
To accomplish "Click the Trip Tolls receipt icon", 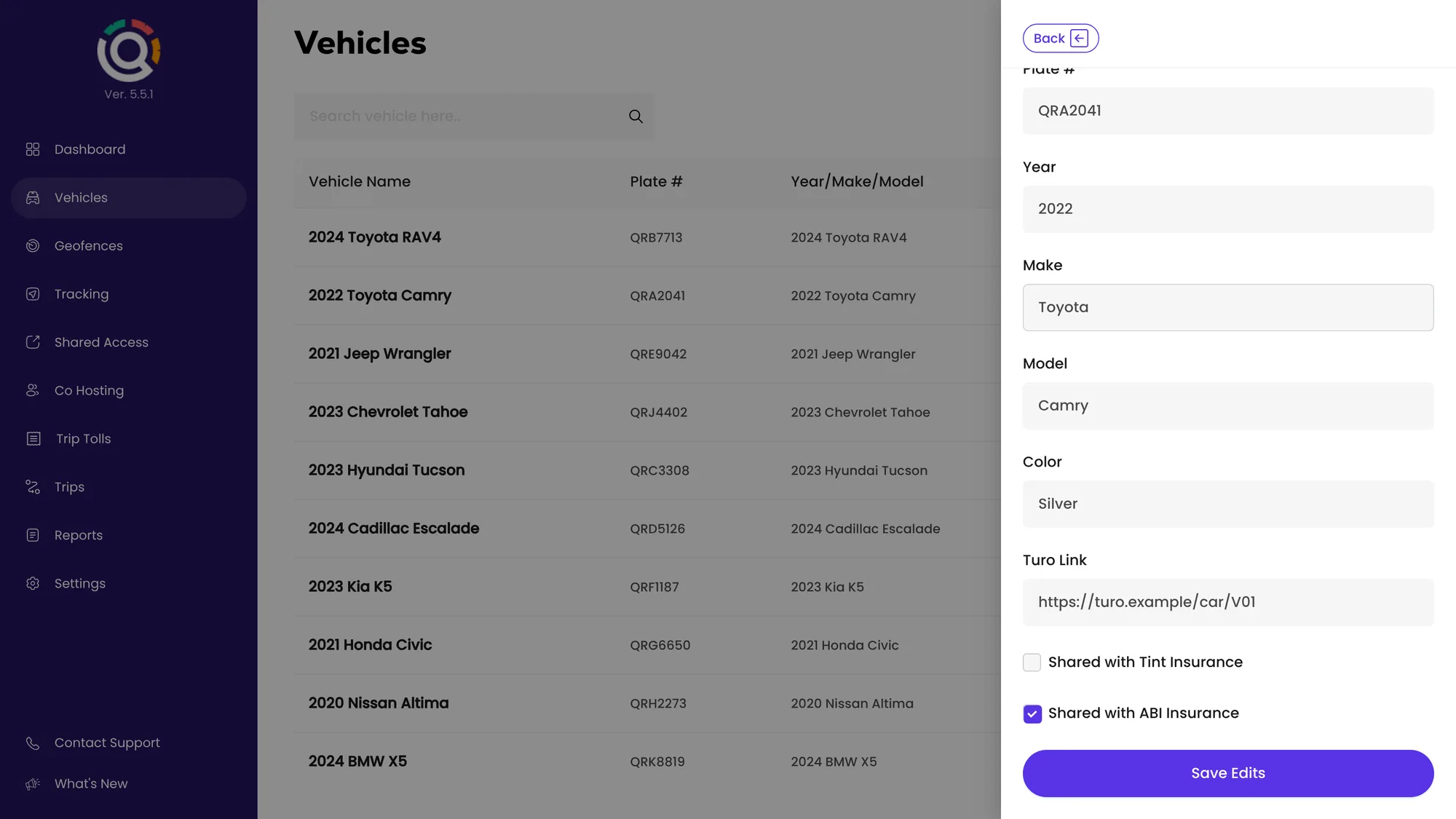I will [33, 439].
